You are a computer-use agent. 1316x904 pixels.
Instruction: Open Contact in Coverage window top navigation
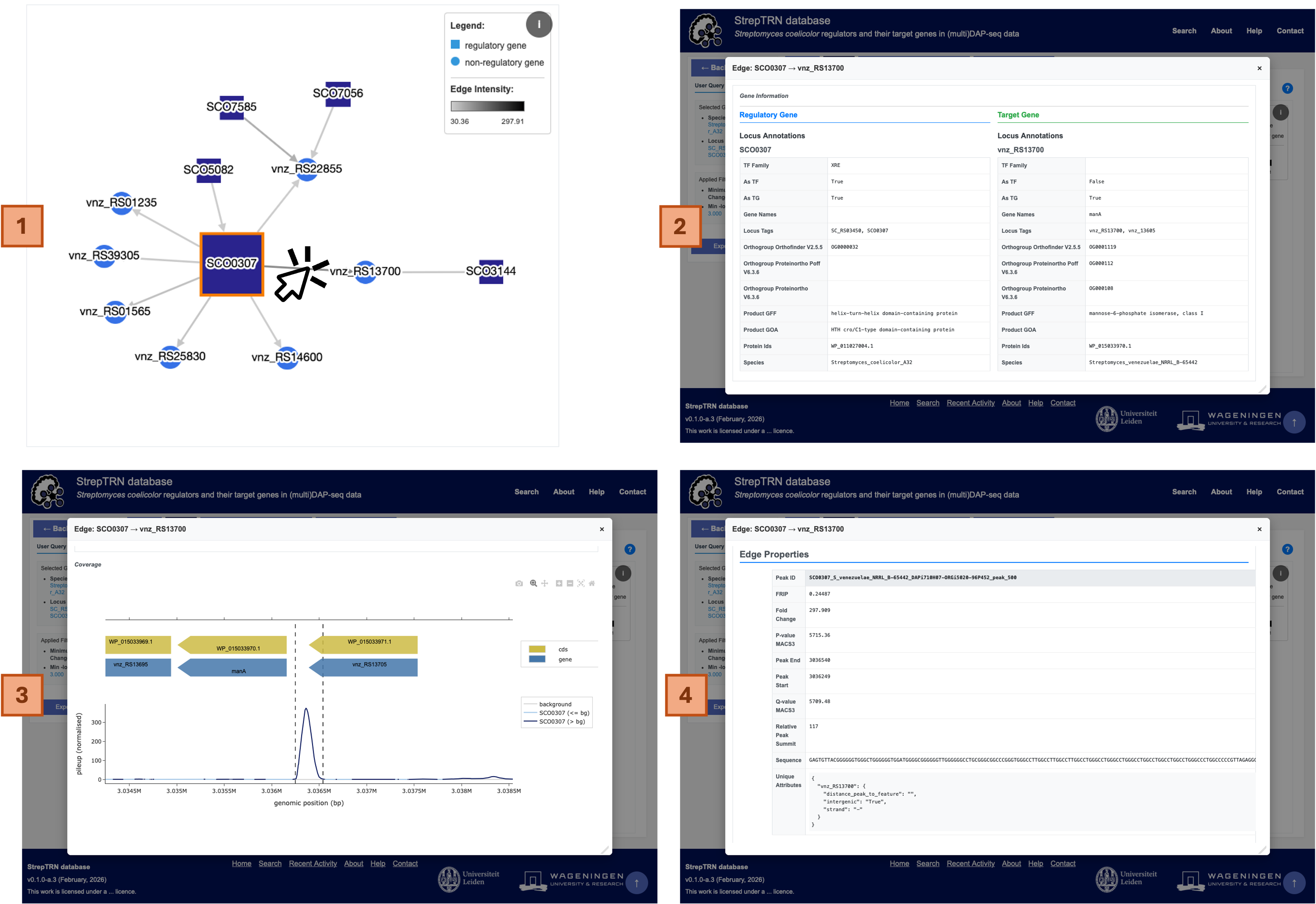coord(632,492)
